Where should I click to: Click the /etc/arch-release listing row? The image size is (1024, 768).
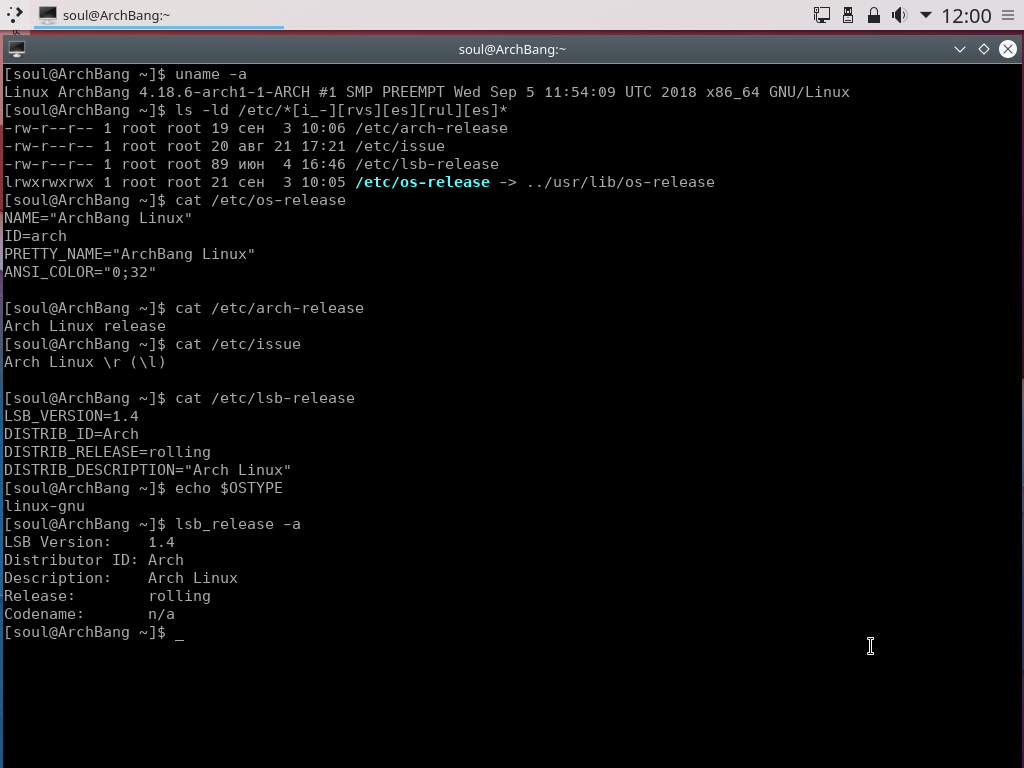point(256,128)
